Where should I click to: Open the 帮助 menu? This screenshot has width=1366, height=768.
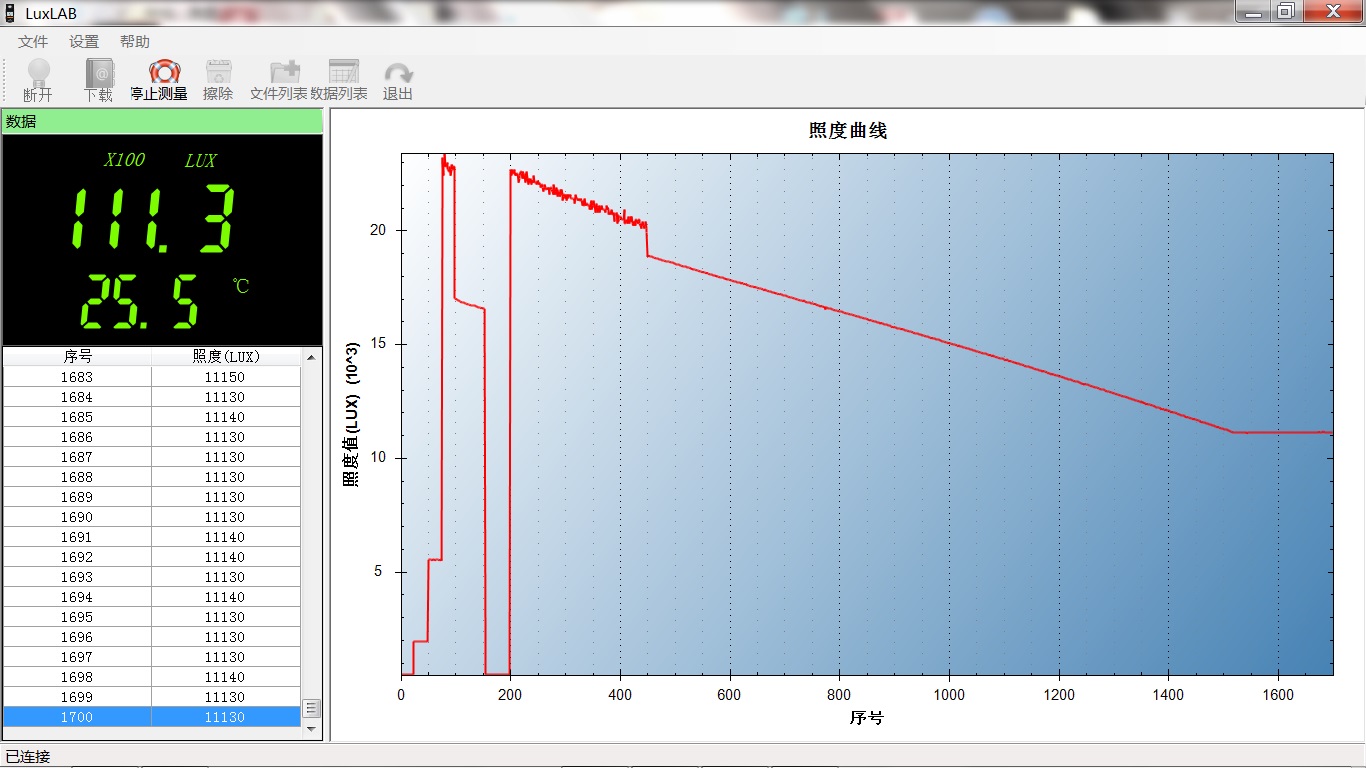(134, 42)
